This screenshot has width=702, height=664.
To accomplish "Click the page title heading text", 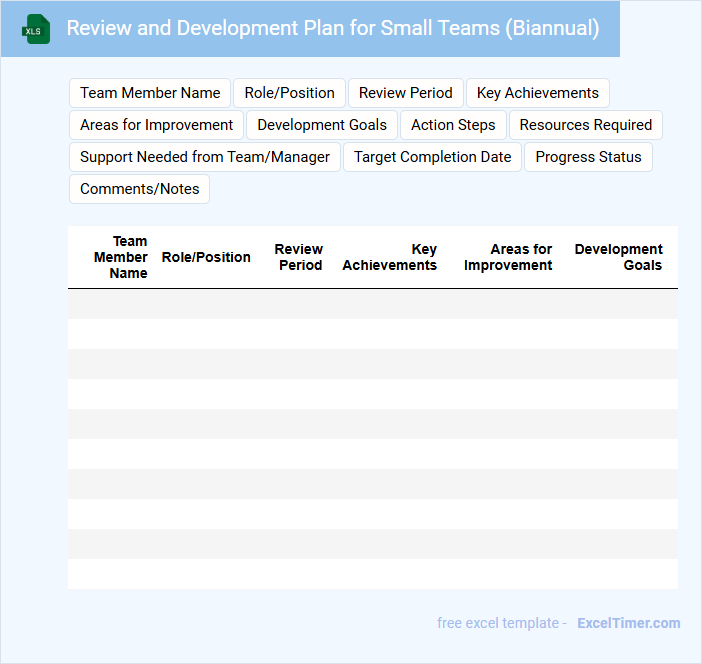I will click(x=332, y=28).
